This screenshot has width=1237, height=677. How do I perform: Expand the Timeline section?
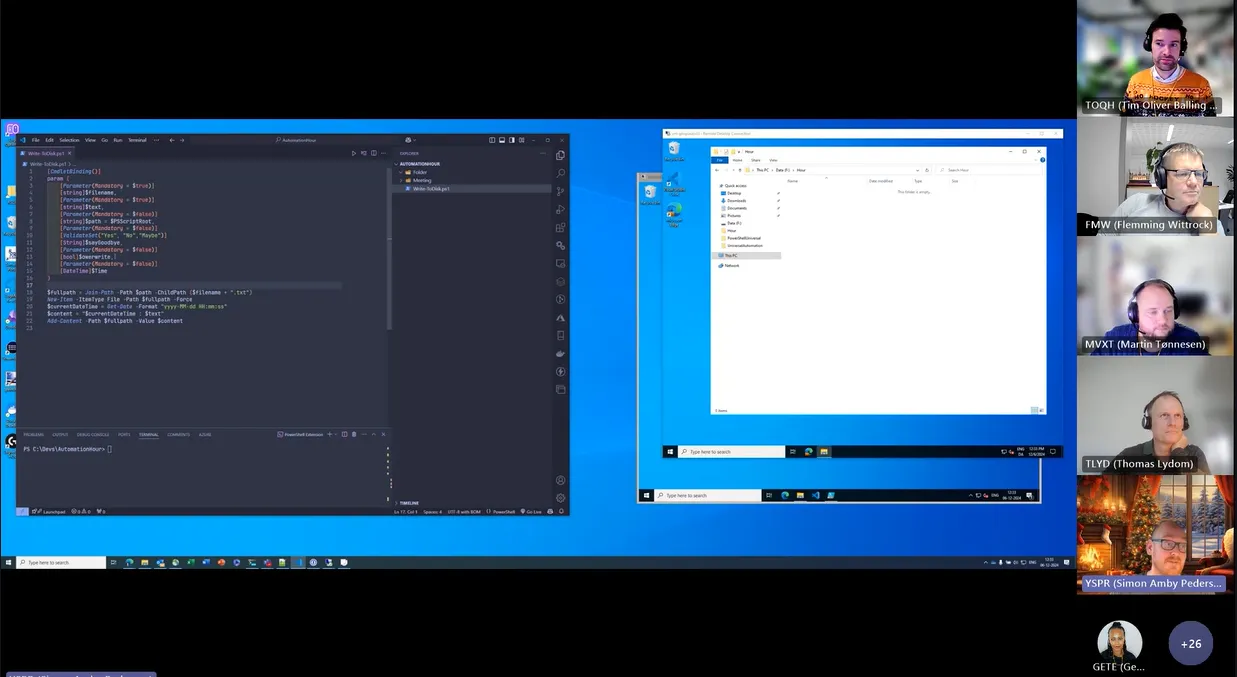tap(409, 503)
